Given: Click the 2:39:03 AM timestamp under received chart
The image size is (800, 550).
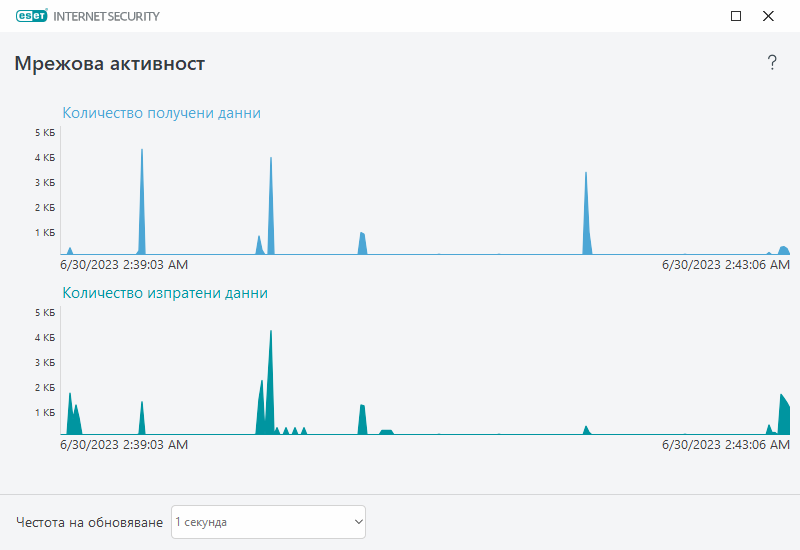Looking at the screenshot, I should click(124, 265).
